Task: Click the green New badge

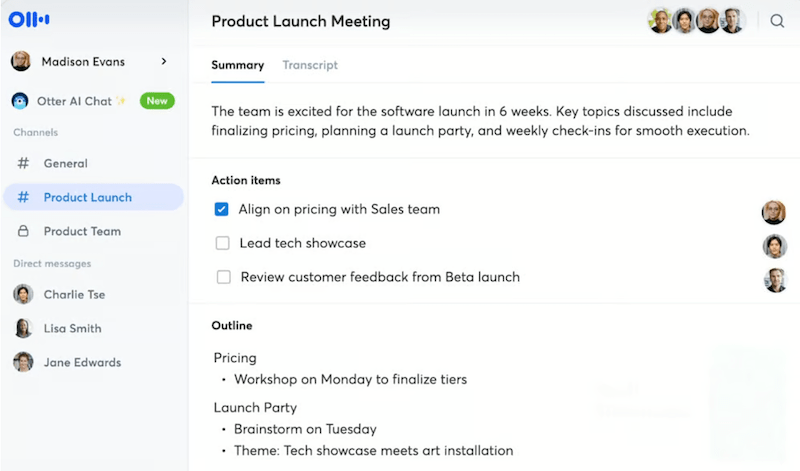Action: [157, 101]
